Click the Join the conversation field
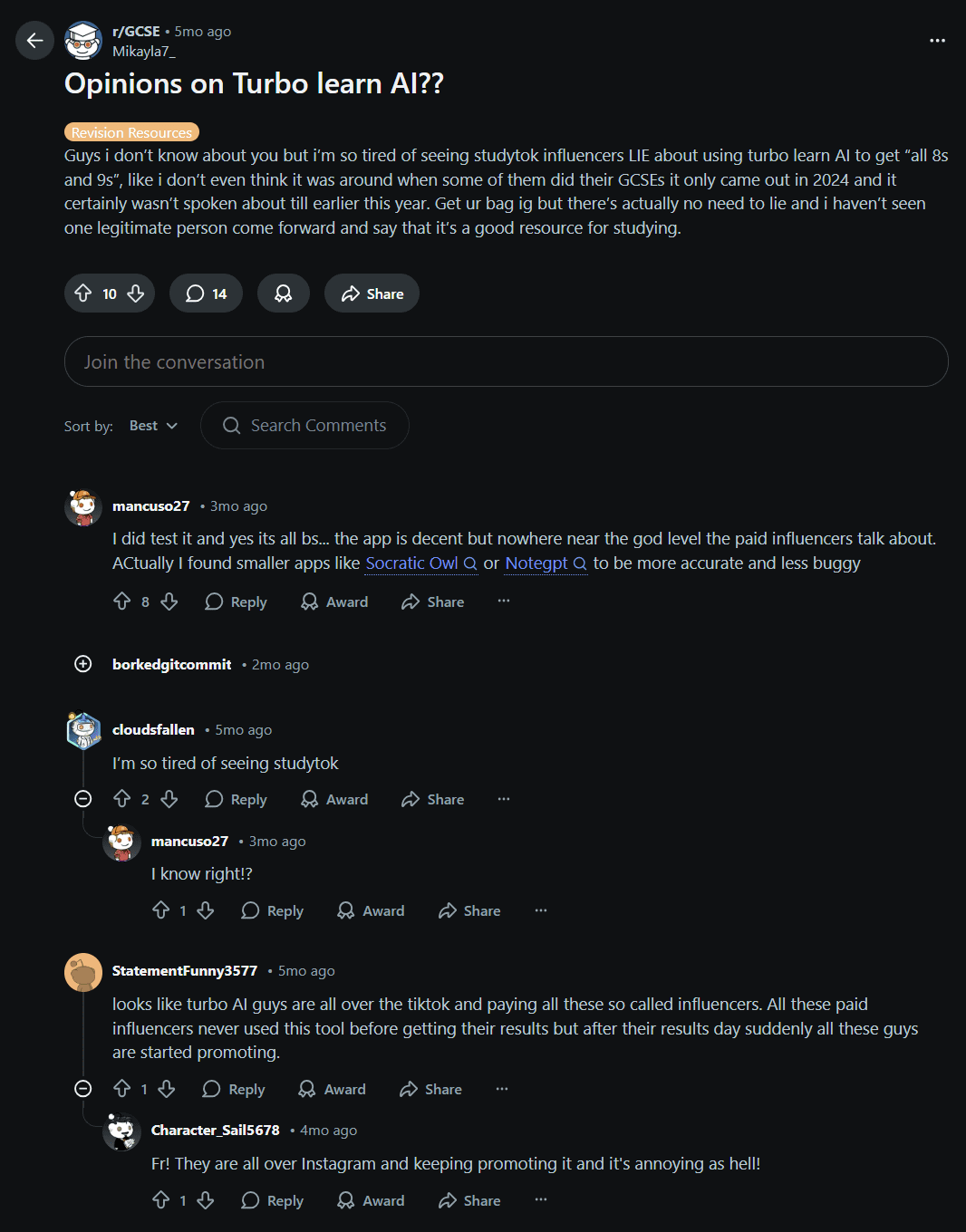The height and width of the screenshot is (1232, 966). [x=506, y=362]
